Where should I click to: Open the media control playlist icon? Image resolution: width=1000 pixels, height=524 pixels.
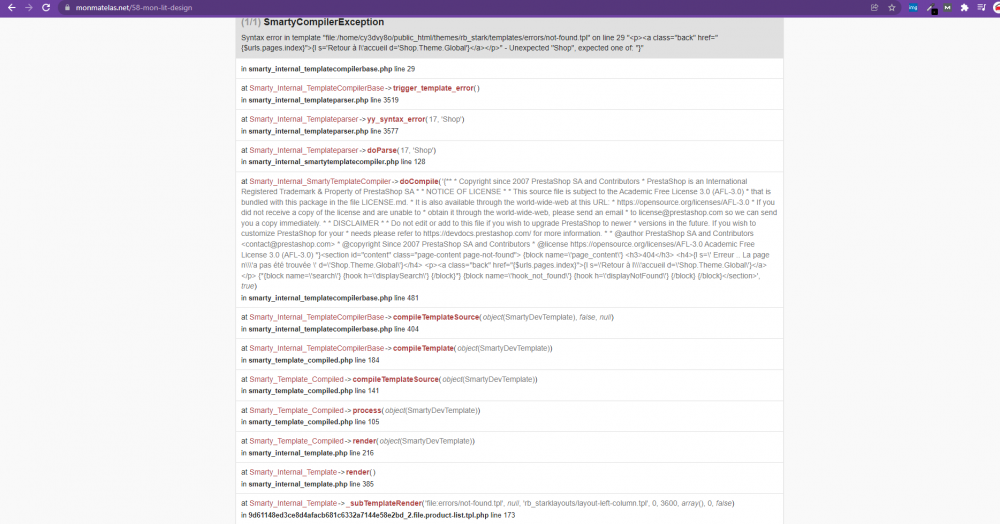point(982,8)
